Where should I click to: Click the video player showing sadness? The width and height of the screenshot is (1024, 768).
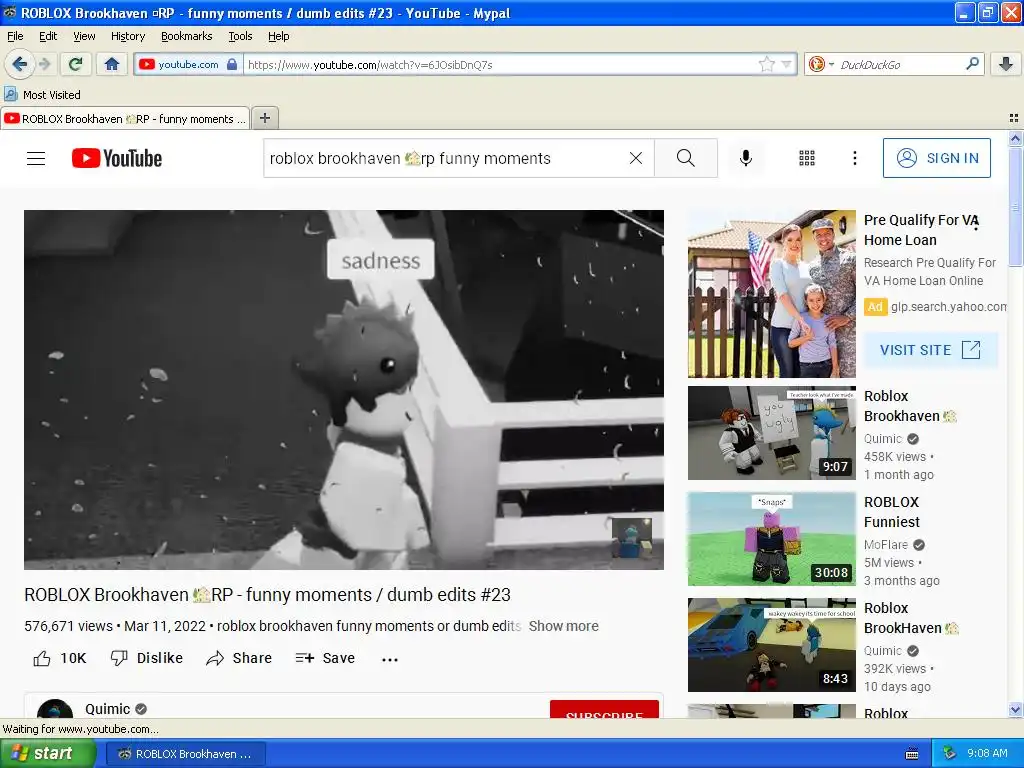[x=344, y=389]
